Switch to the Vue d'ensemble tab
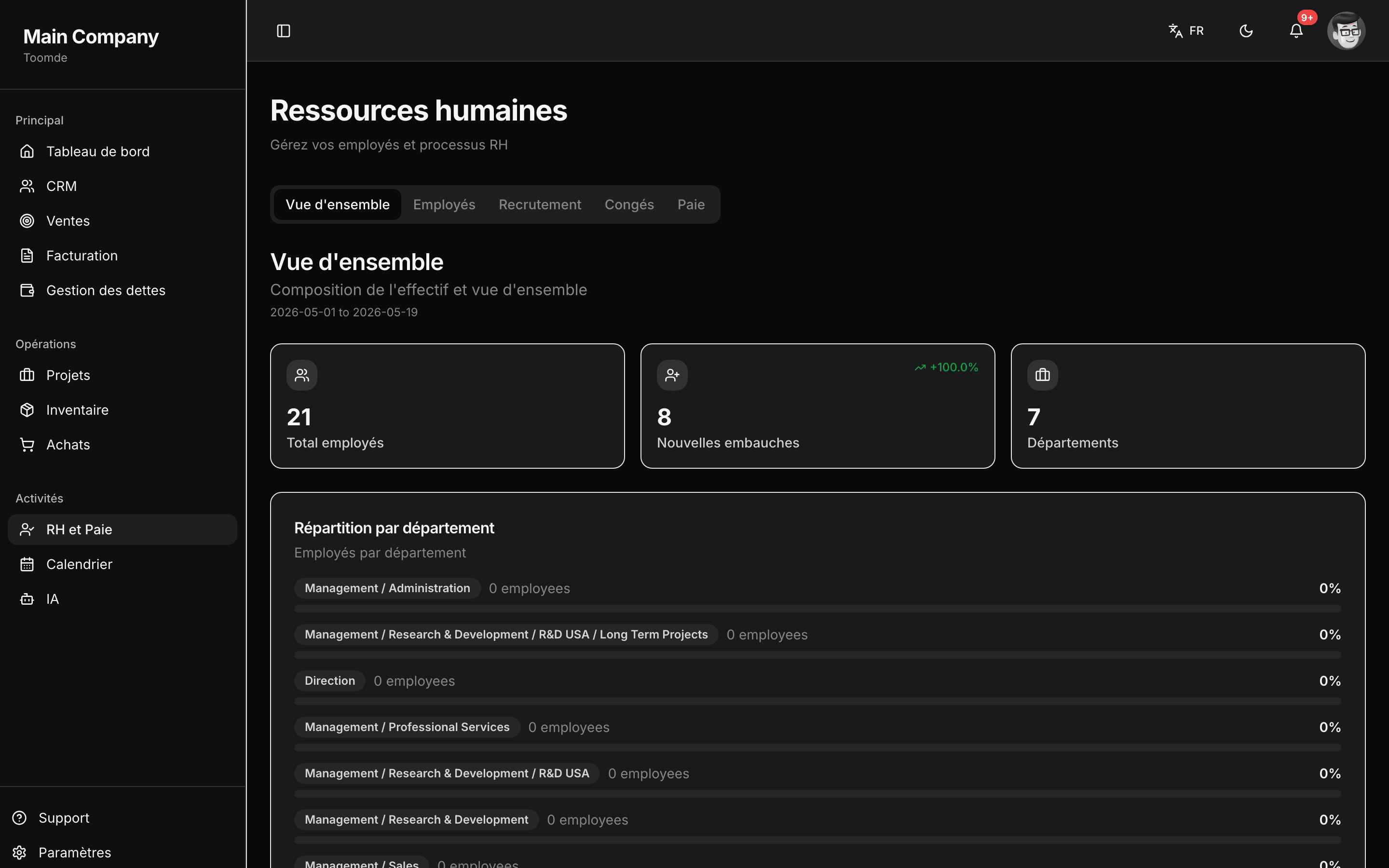This screenshot has height=868, width=1389. (338, 204)
